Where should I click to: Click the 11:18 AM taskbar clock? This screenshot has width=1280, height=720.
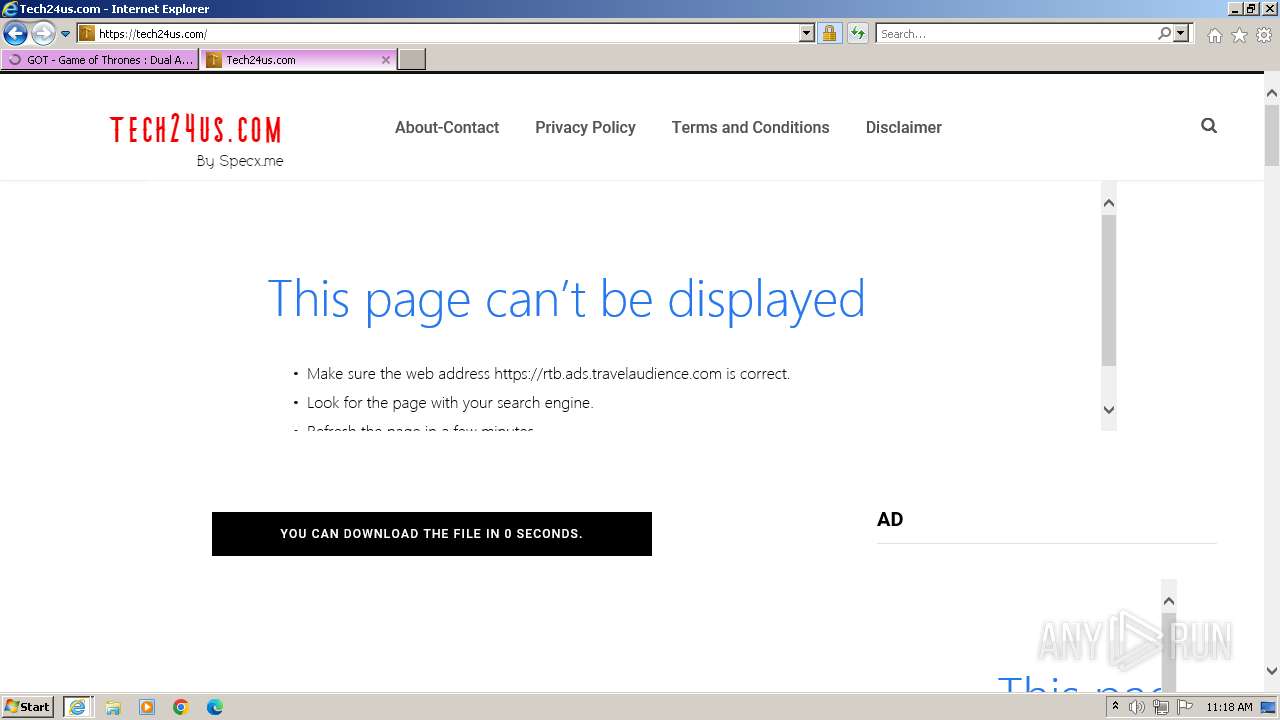[x=1229, y=707]
